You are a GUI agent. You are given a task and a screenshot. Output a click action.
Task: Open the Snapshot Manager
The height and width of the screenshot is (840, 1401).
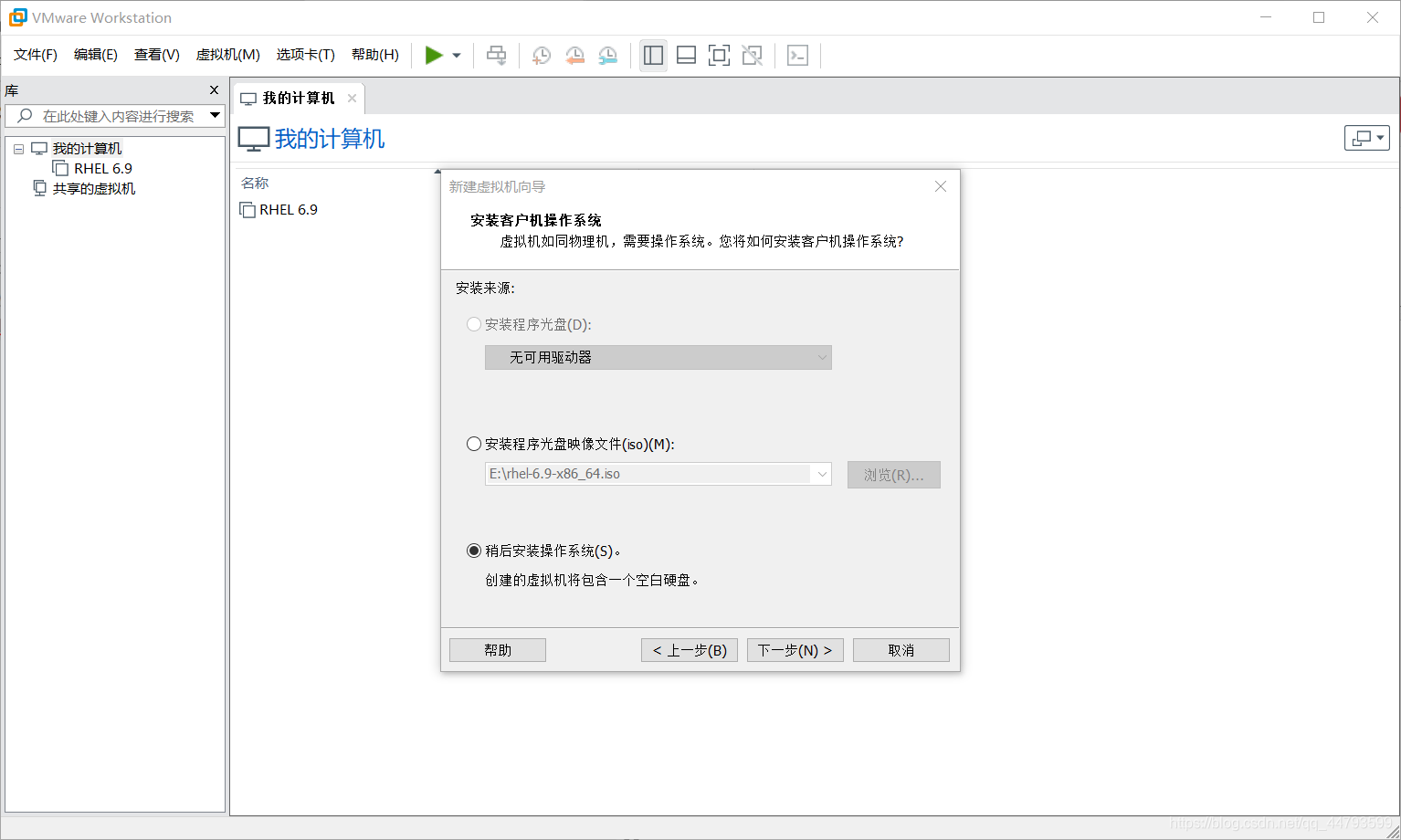[607, 55]
